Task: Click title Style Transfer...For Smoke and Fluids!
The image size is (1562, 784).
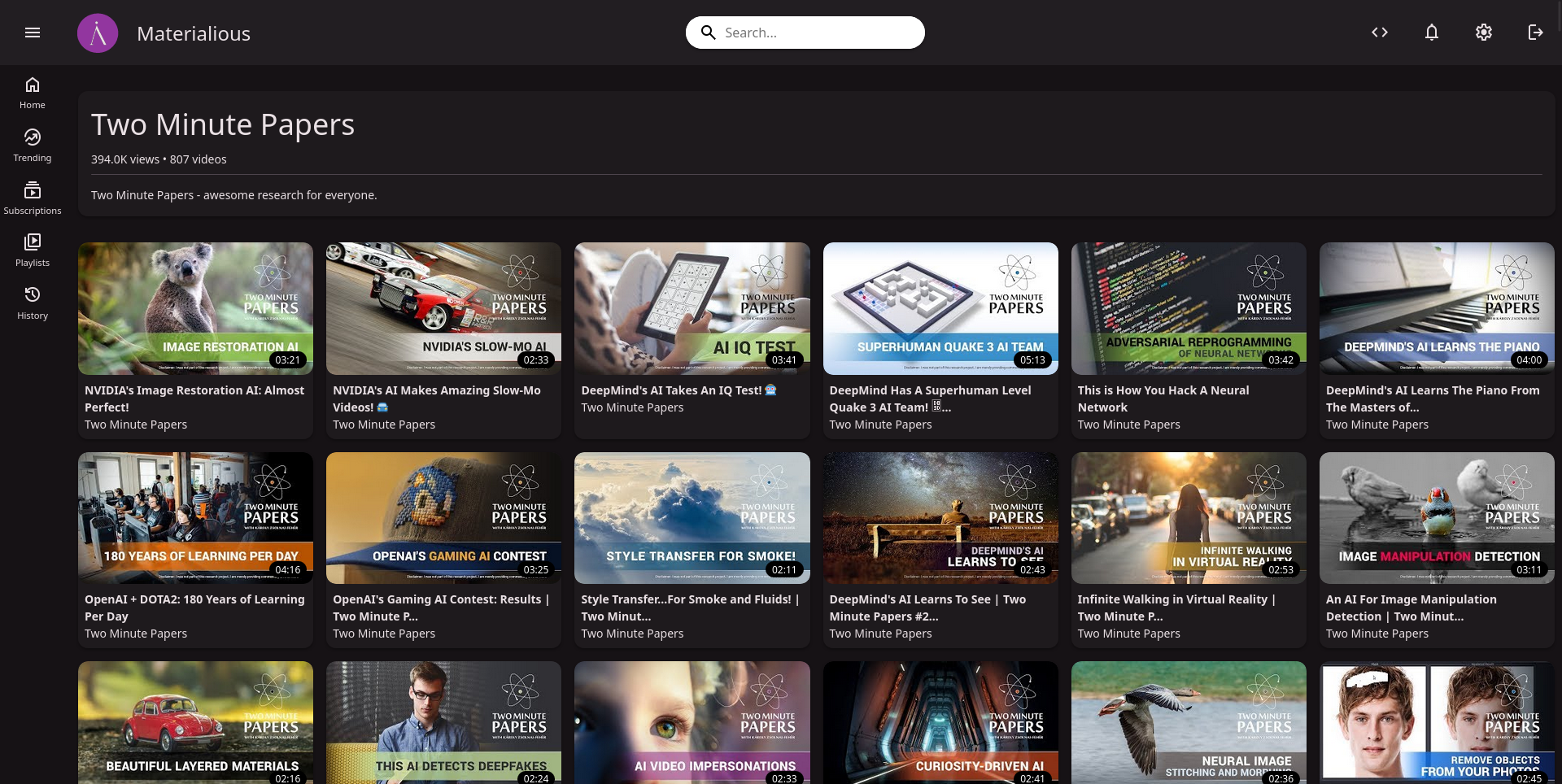Action: (690, 608)
